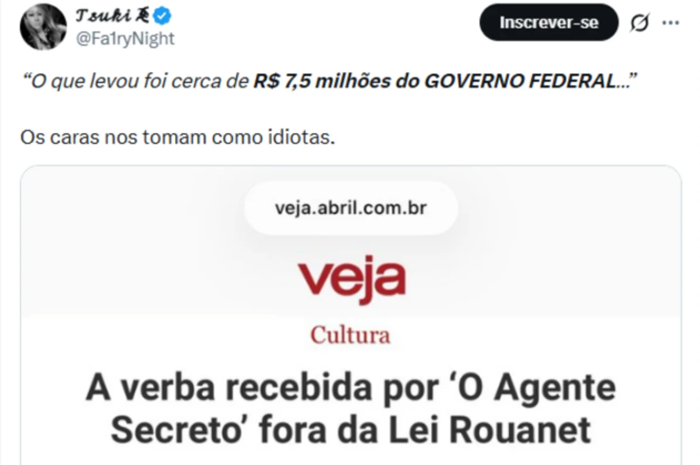Click the 'GOVERNO FEDERAL' bold words

click(520, 81)
